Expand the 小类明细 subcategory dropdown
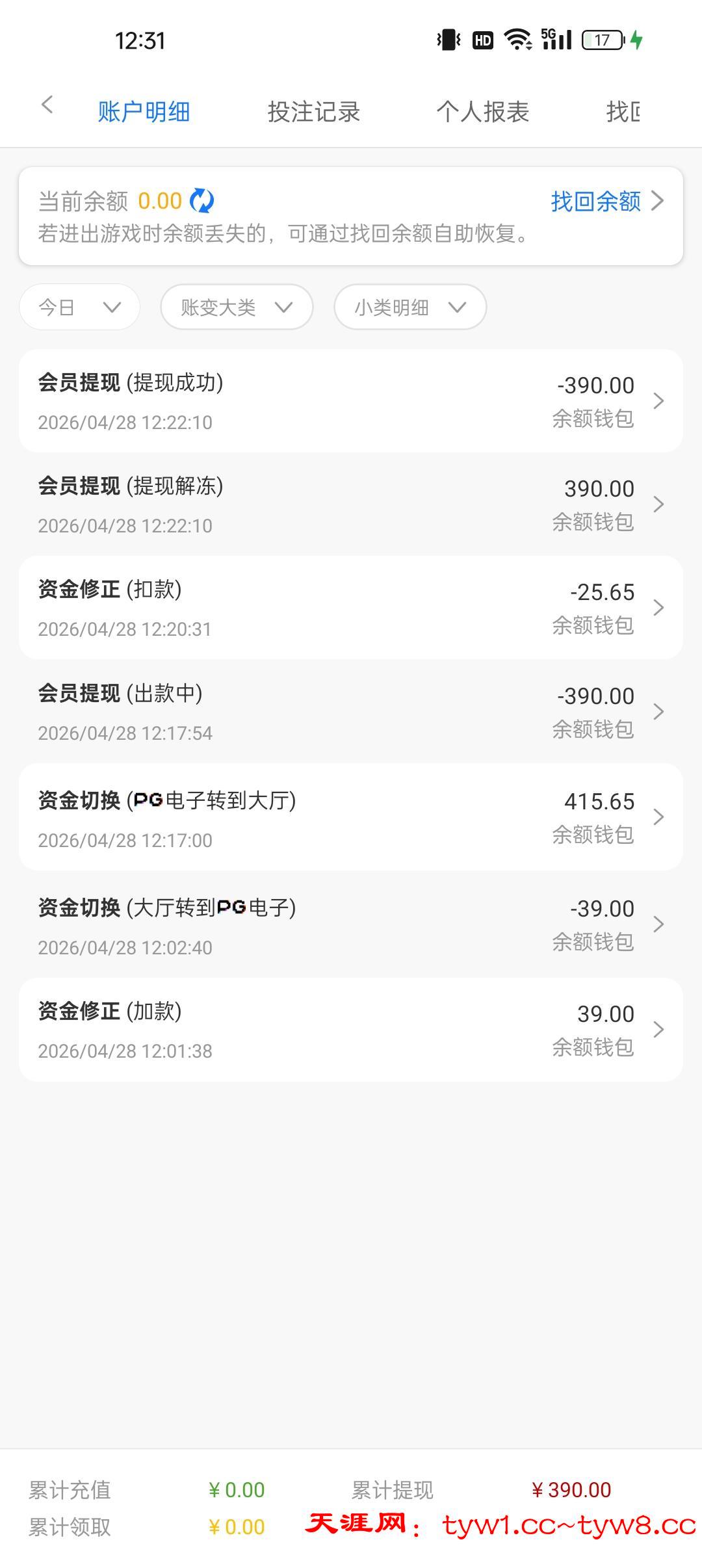This screenshot has height=1568, width=702. click(410, 307)
